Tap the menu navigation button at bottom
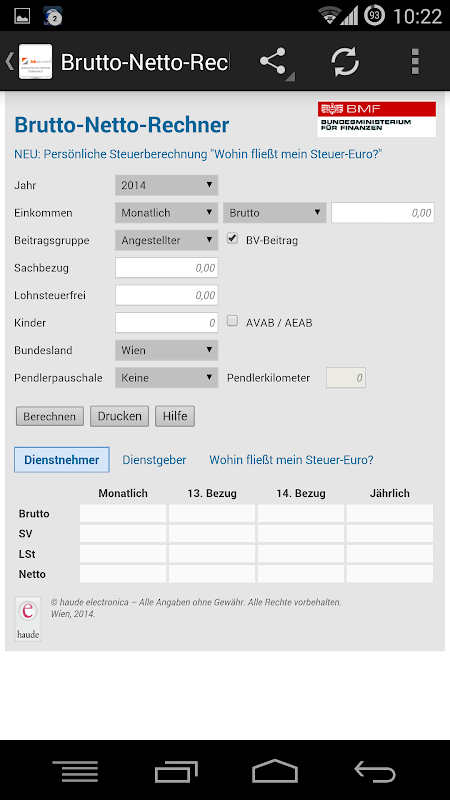This screenshot has width=450, height=800. coord(75,770)
